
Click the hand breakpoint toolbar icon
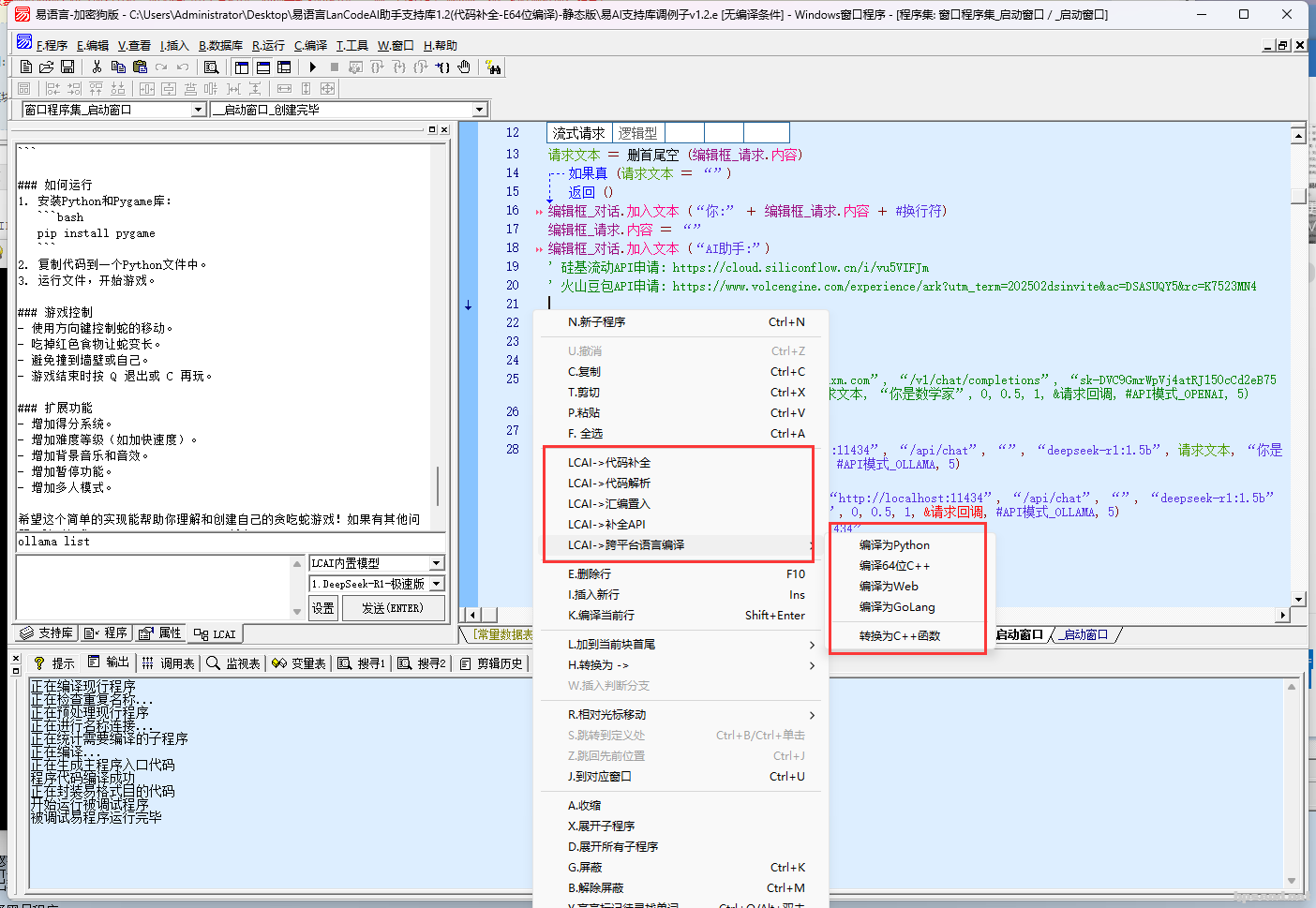pos(464,67)
